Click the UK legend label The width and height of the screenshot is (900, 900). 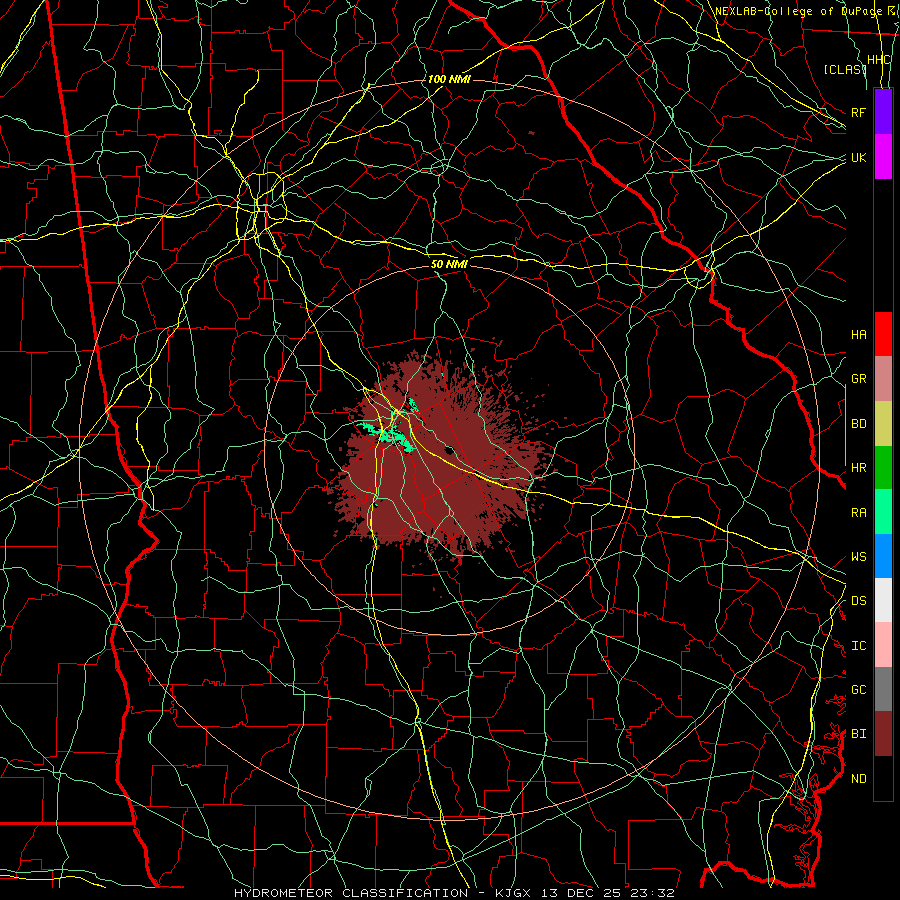[x=859, y=157]
